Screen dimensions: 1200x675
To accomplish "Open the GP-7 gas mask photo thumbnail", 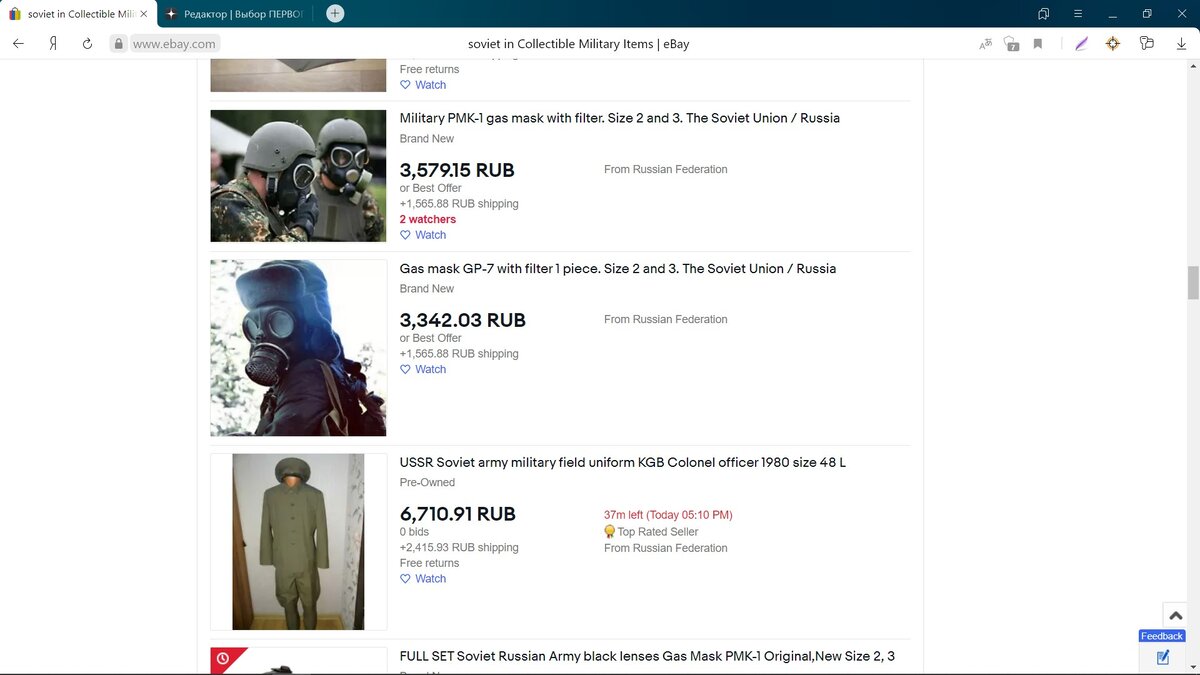I will (298, 348).
